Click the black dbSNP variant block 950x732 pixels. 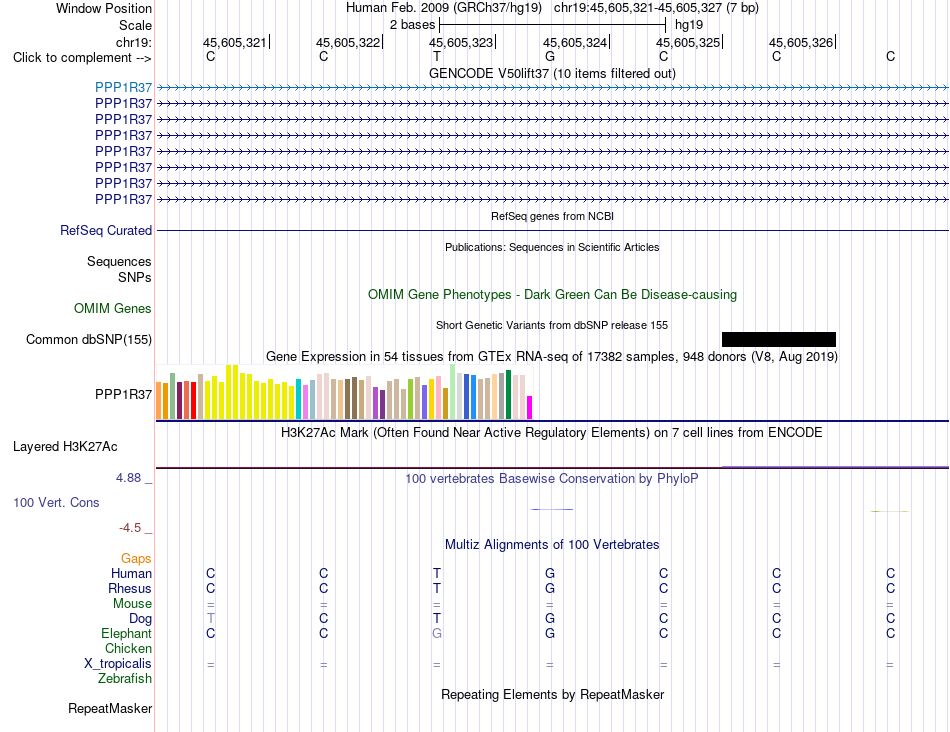[779, 339]
